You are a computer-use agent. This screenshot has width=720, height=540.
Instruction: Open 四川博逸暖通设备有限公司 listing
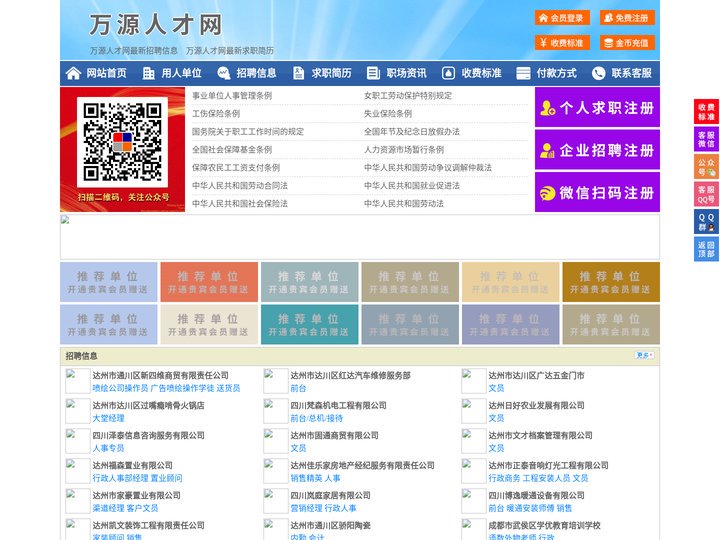pos(536,495)
